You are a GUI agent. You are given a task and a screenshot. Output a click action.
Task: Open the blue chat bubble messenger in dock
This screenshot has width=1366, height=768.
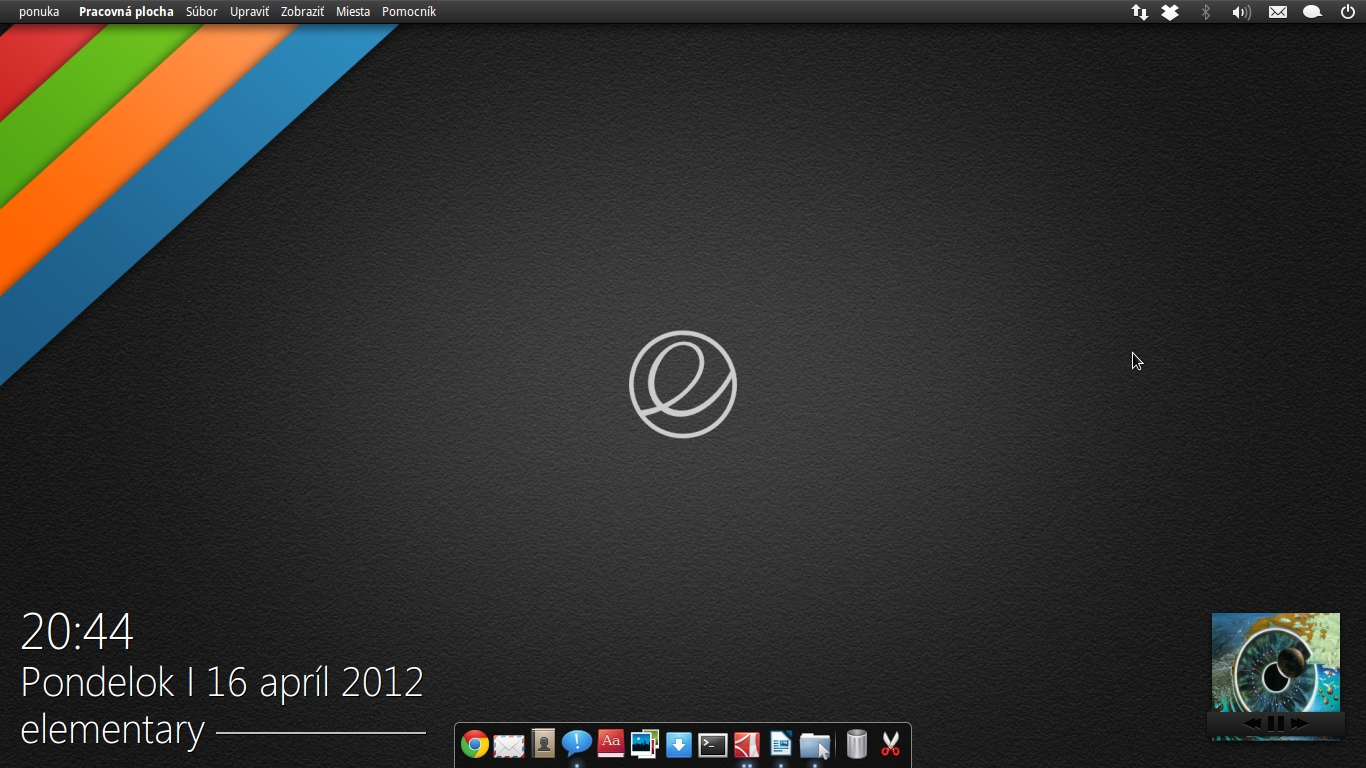577,743
